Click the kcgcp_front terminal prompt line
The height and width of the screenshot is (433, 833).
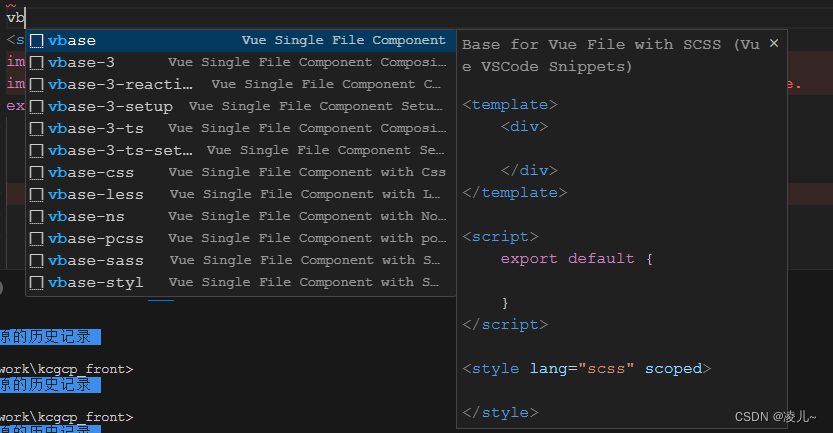coord(66,369)
